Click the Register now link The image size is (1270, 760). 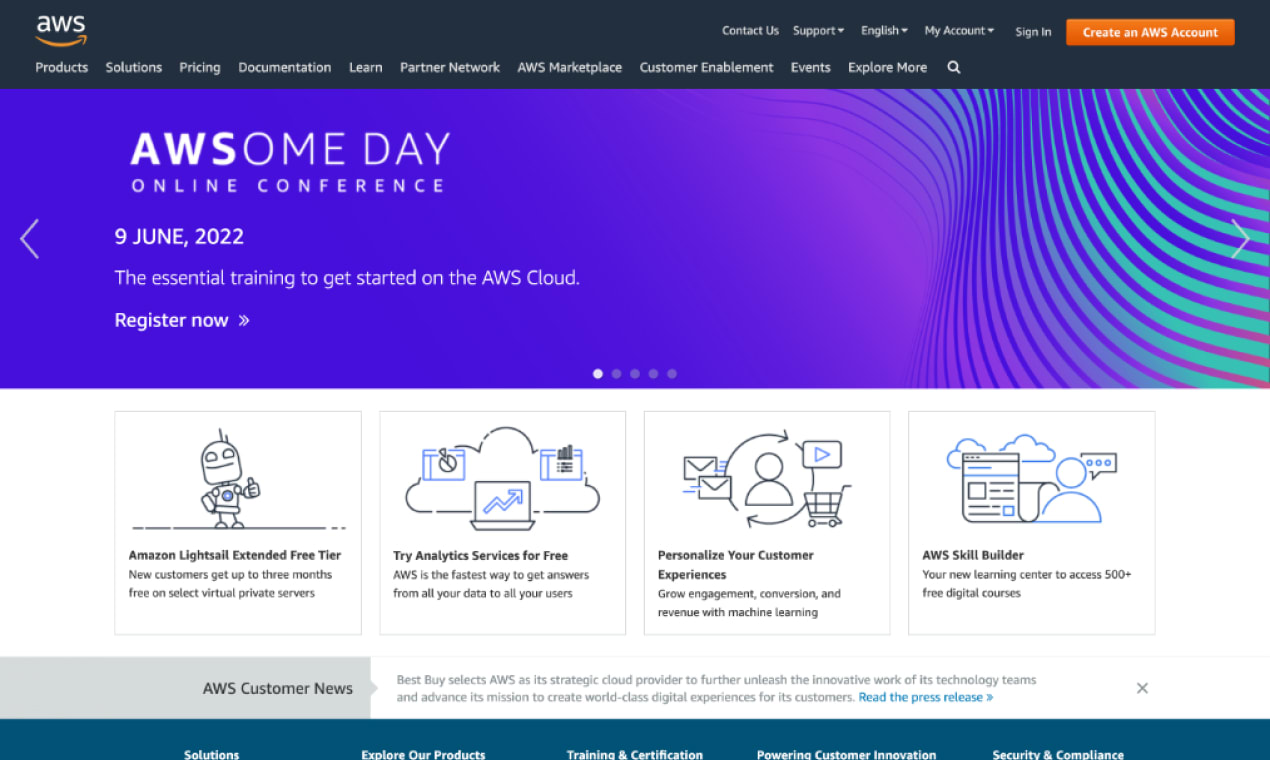coord(182,320)
